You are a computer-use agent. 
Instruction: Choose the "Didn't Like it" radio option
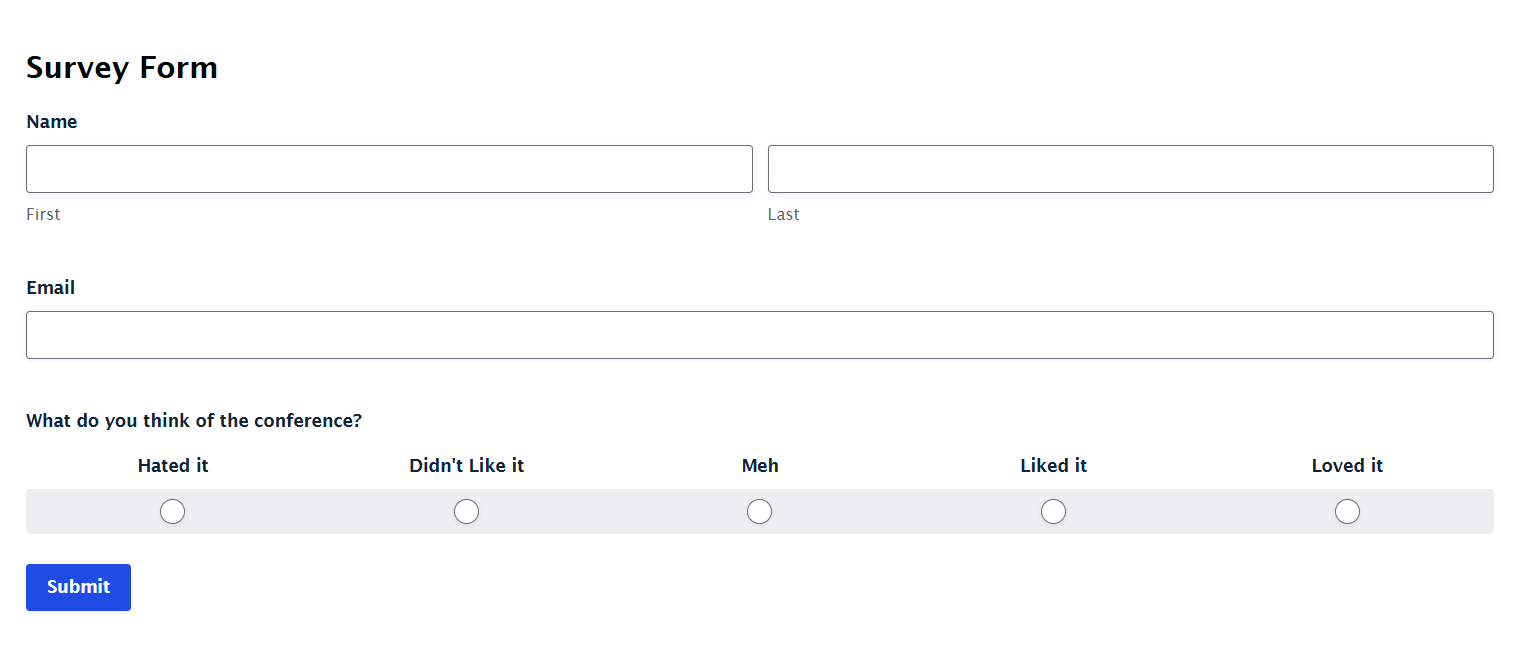[x=467, y=512]
